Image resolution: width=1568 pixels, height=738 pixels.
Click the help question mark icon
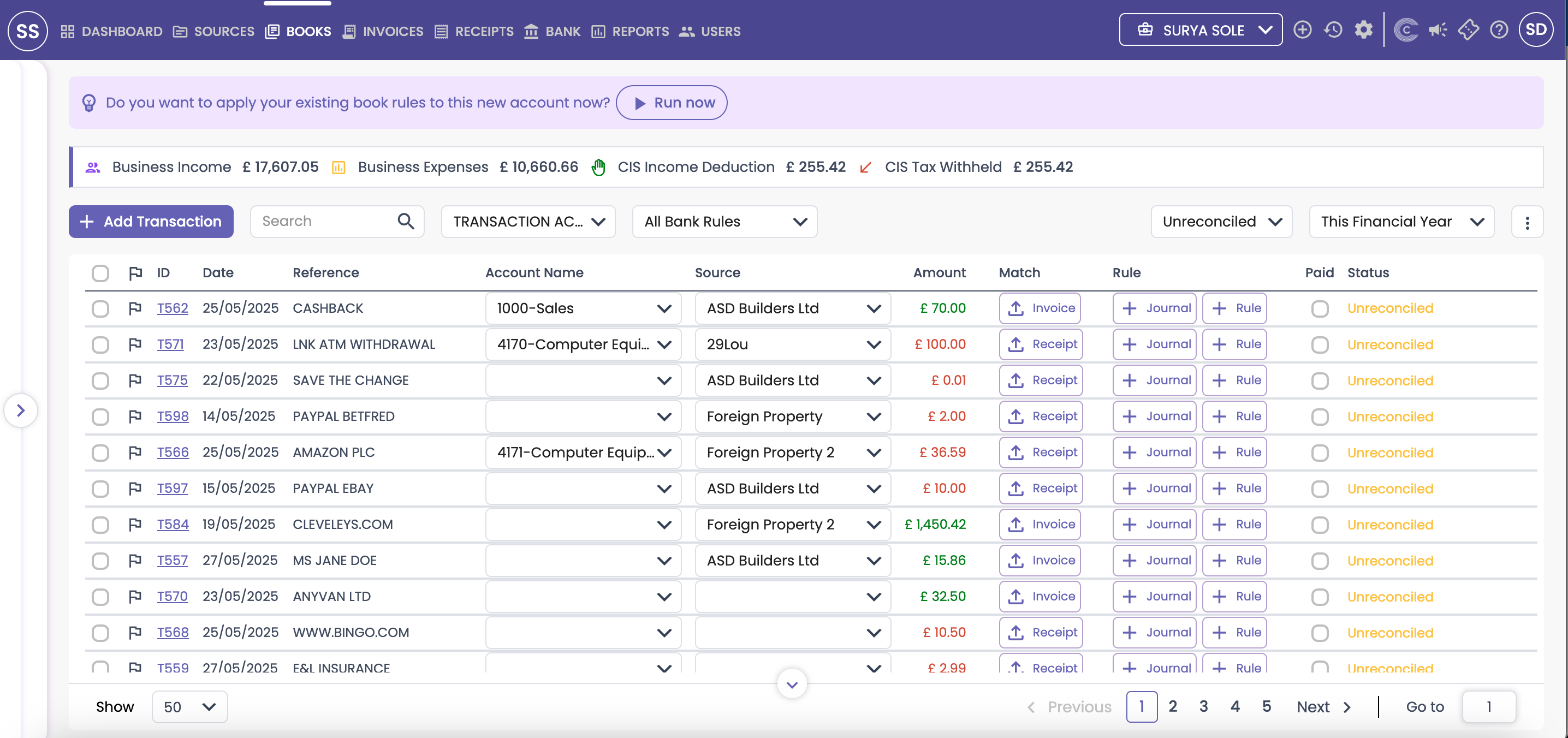point(1499,30)
